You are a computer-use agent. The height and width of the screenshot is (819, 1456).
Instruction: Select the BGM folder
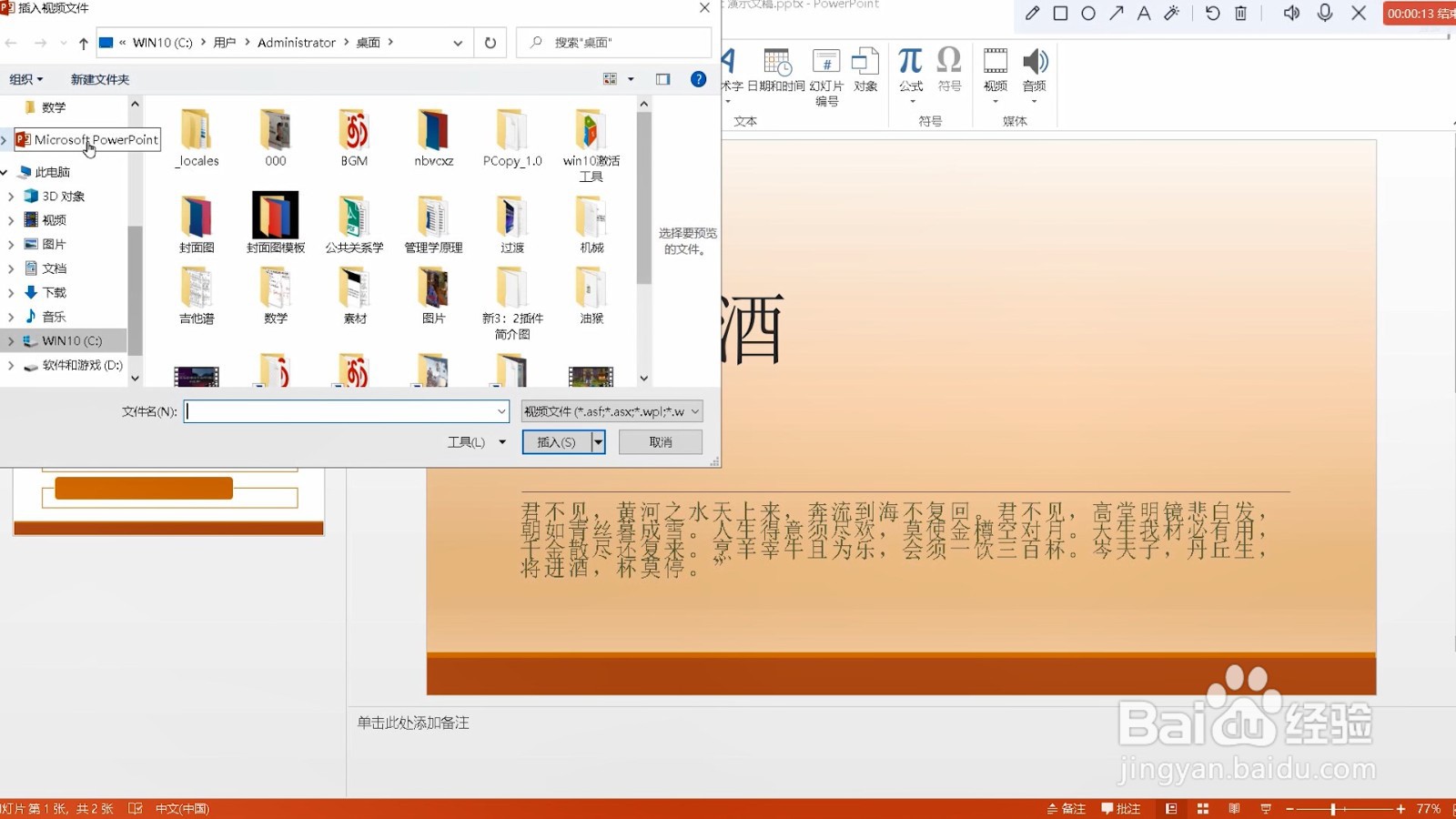[354, 138]
